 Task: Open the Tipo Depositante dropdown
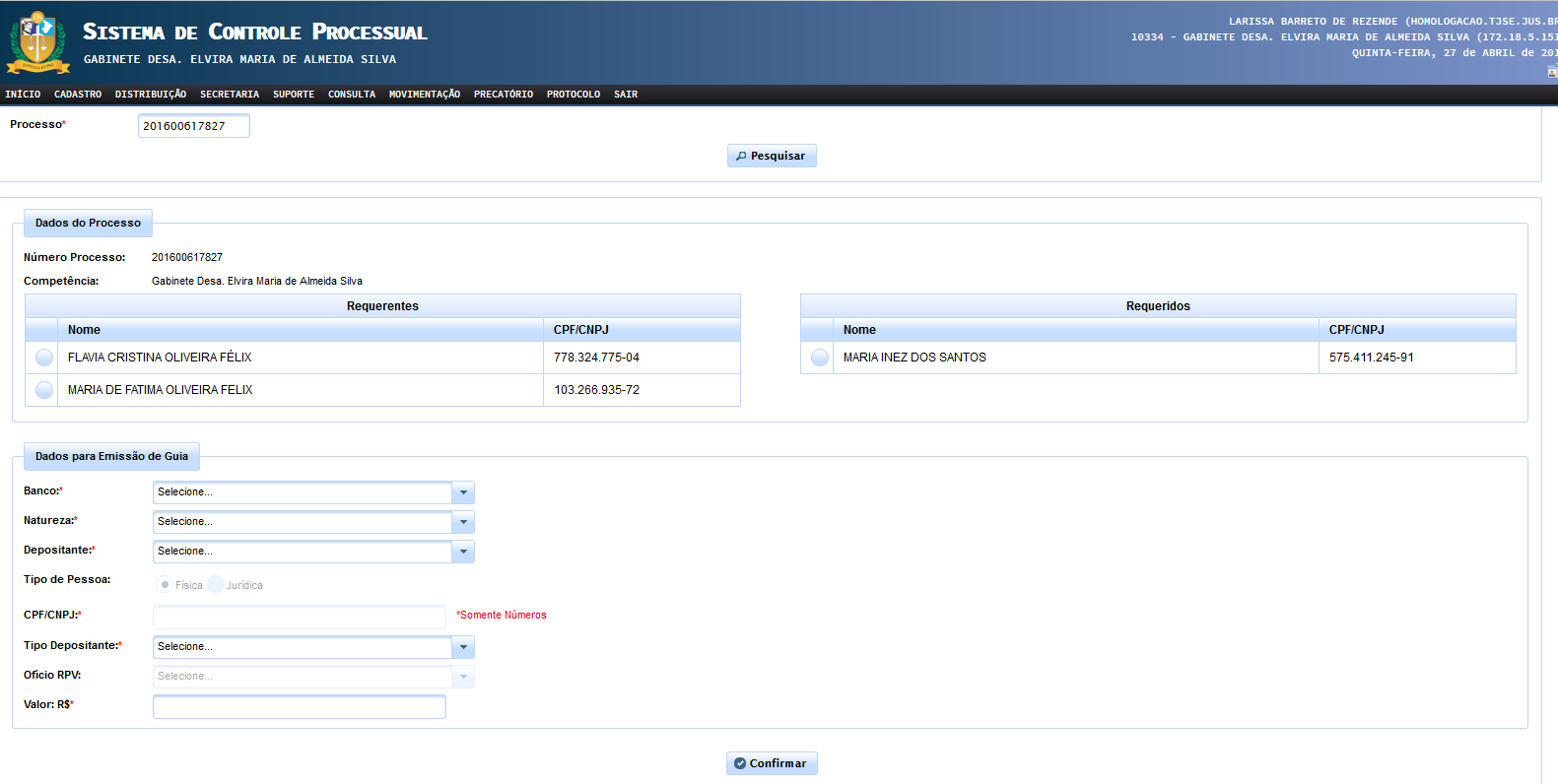coord(463,647)
